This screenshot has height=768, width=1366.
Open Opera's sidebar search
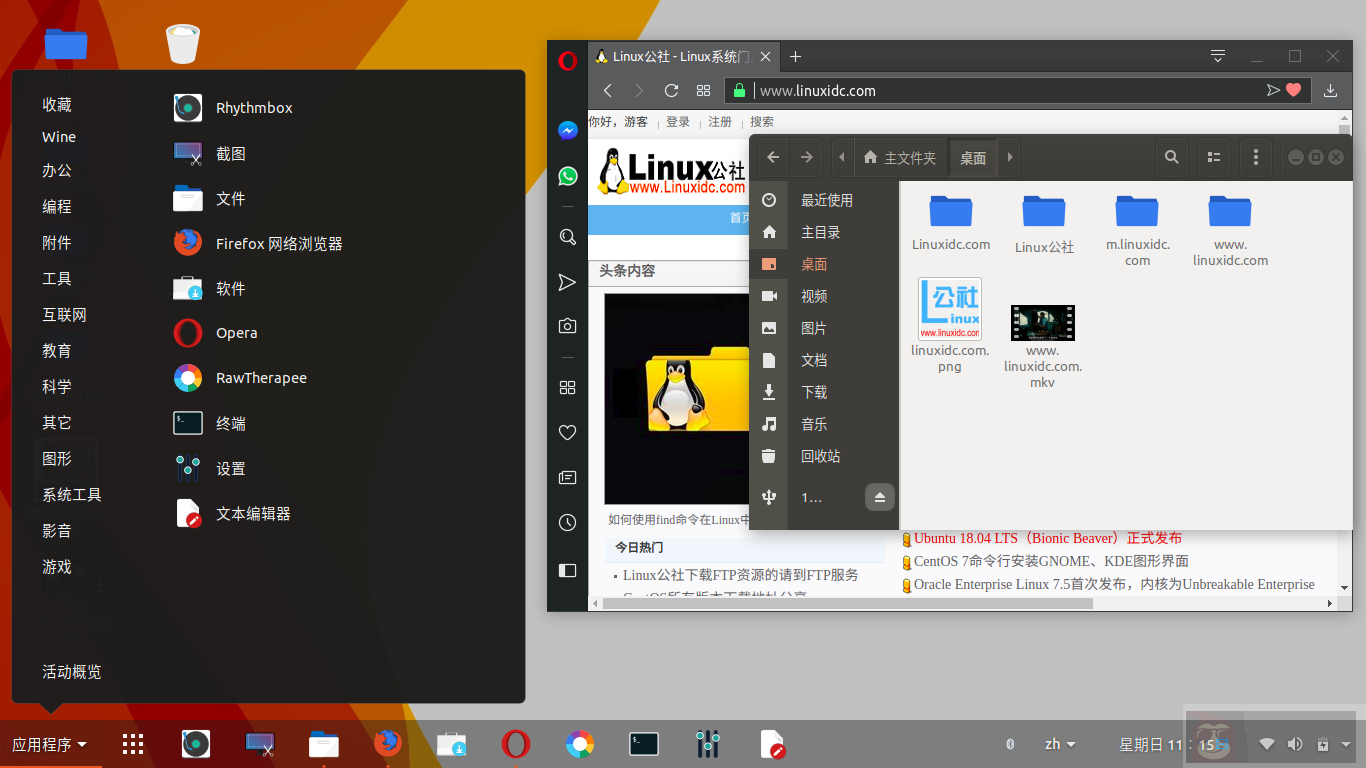[567, 238]
